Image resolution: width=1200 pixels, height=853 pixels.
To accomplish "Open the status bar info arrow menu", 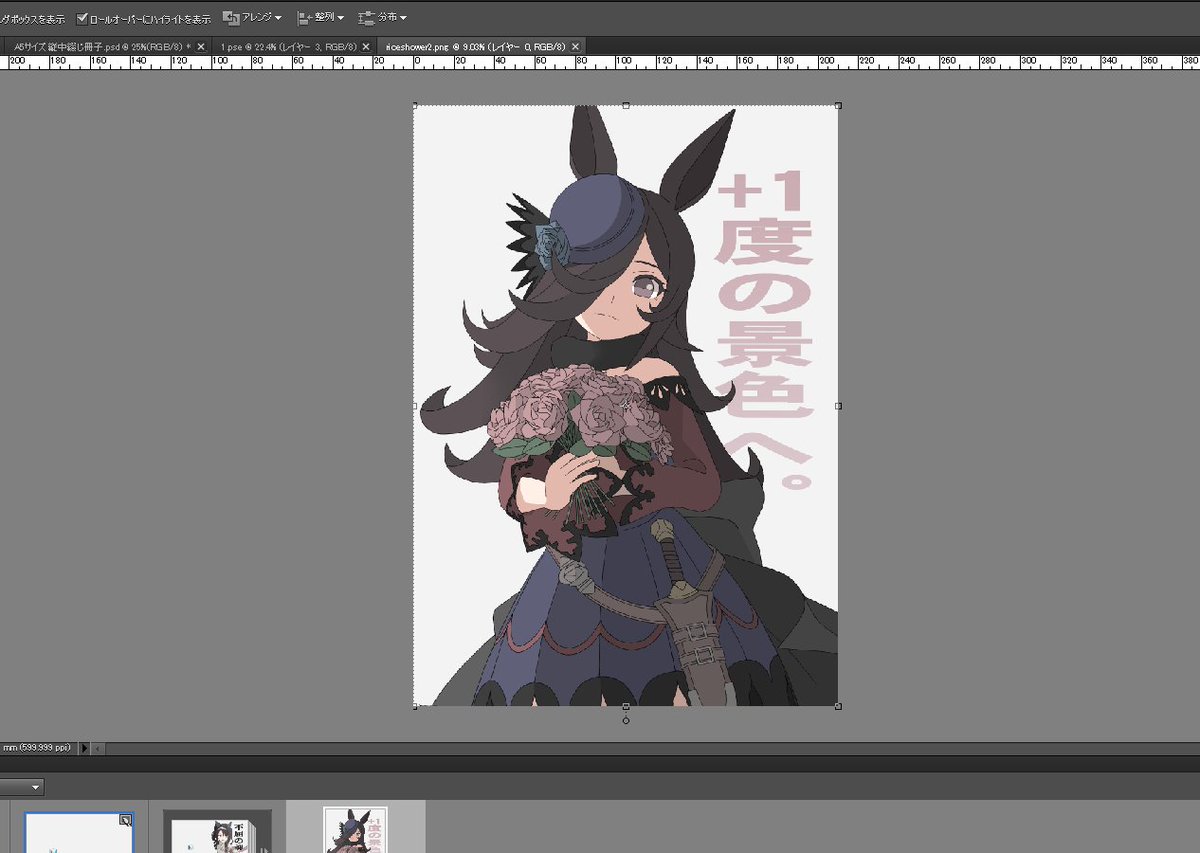I will (84, 748).
